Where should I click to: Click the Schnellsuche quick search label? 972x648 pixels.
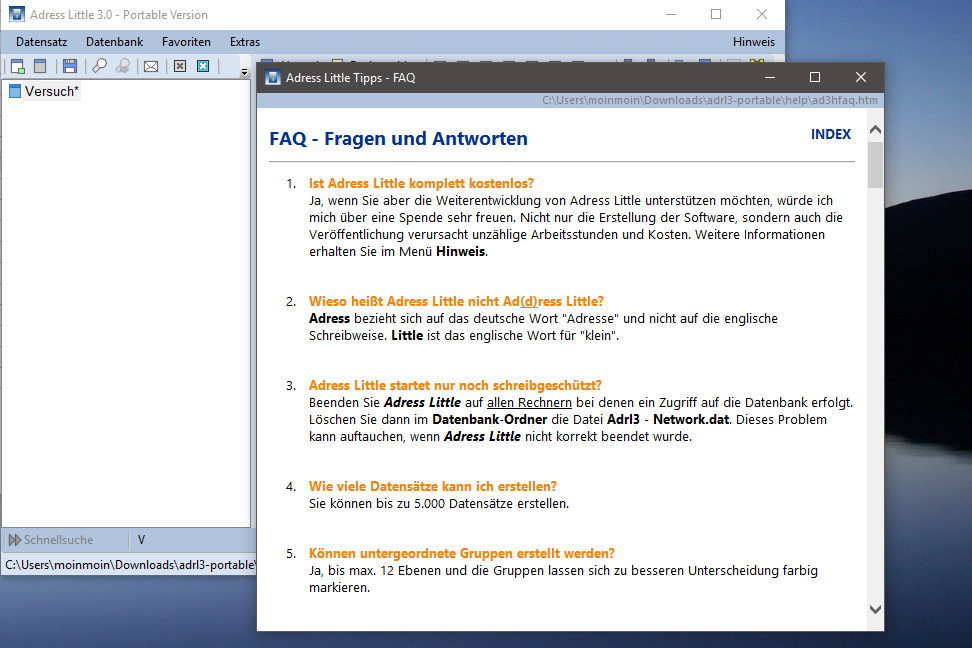tap(58, 540)
